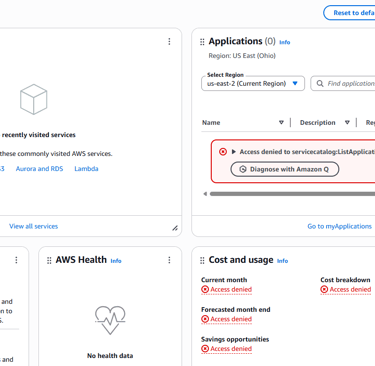Screen dimensions: 375x366
Task: Sort by the Description column arrow
Action: (347, 123)
